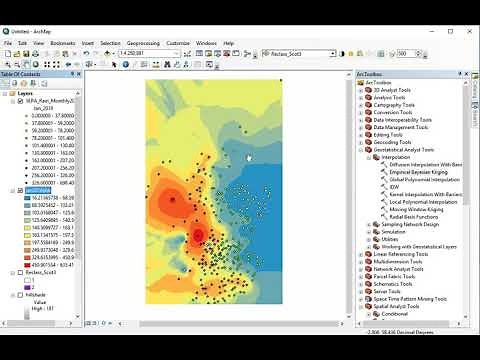This screenshot has height=360, width=480.
Task: Select the Data Management Tools toolbox
Action: tap(401, 127)
